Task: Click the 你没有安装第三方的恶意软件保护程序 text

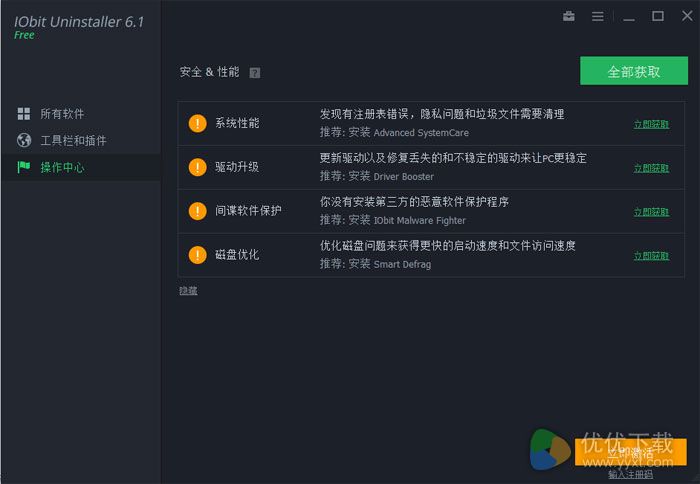Action: coord(414,201)
